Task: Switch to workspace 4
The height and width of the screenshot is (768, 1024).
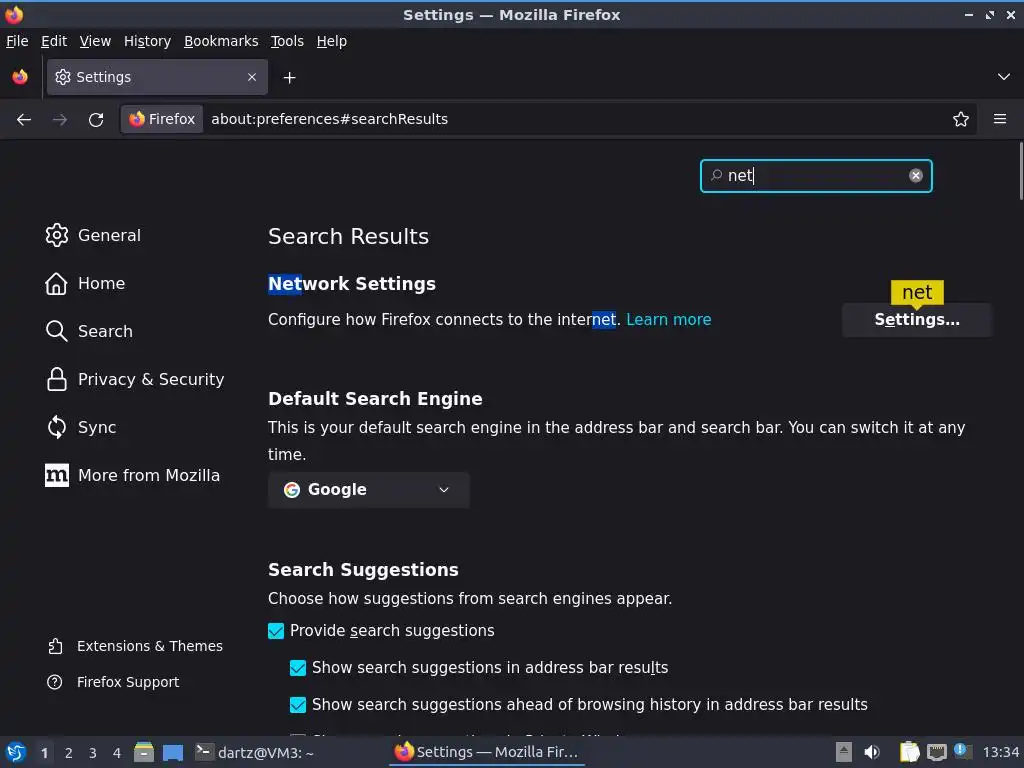Action: pyautogui.click(x=117, y=753)
